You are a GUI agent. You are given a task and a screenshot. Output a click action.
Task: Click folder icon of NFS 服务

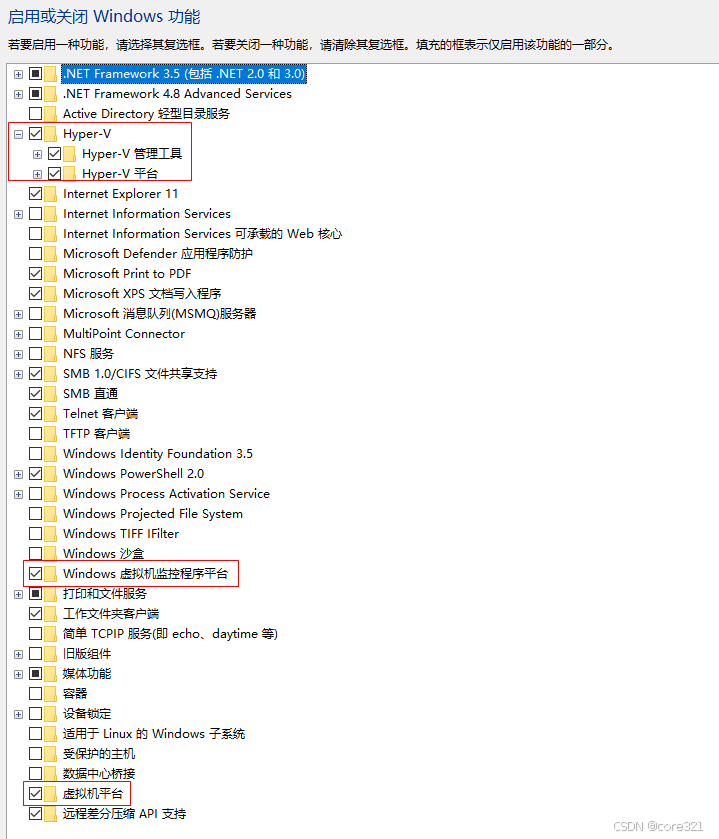(x=51, y=354)
